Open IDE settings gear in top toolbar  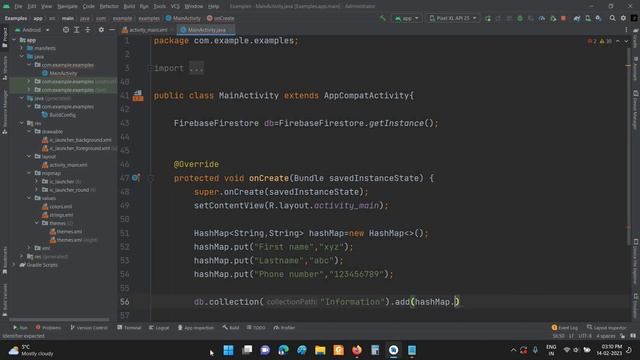(x=623, y=18)
